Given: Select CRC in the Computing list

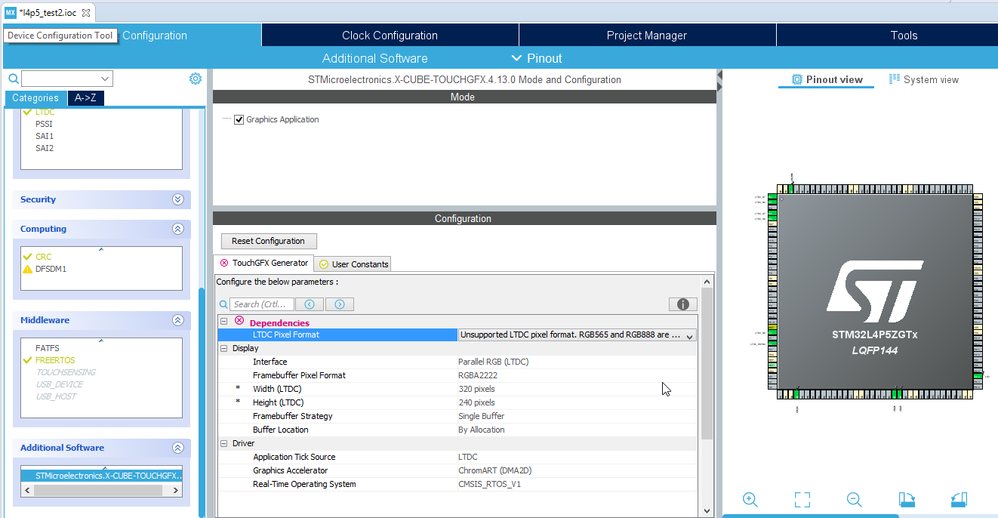Looking at the screenshot, I should click(x=43, y=257).
